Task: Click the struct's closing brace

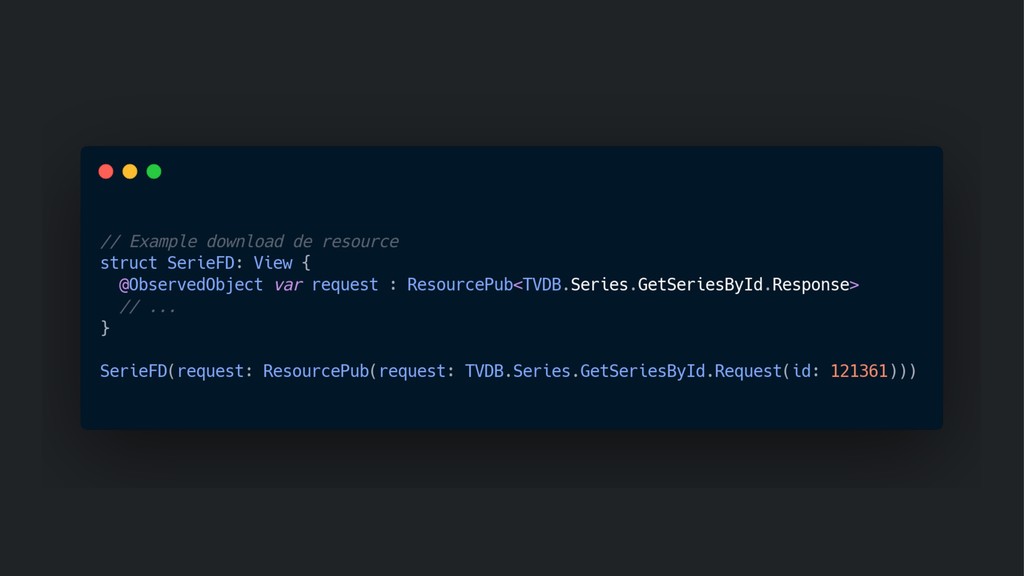Action: tap(105, 328)
